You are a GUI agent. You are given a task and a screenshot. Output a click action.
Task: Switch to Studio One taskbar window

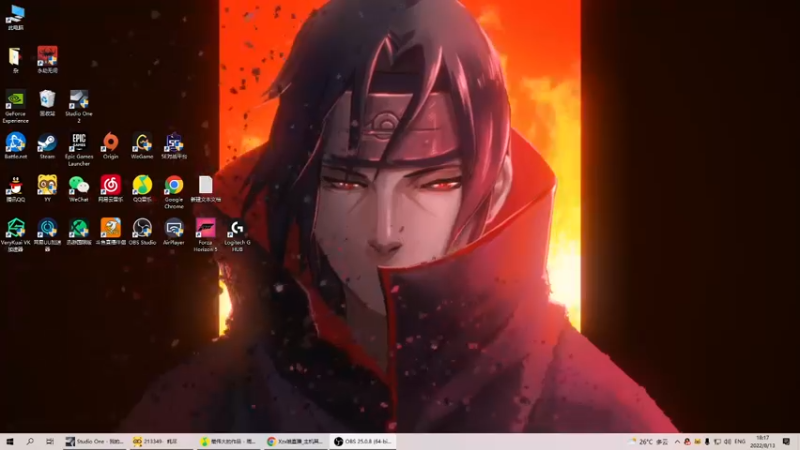[x=95, y=441]
